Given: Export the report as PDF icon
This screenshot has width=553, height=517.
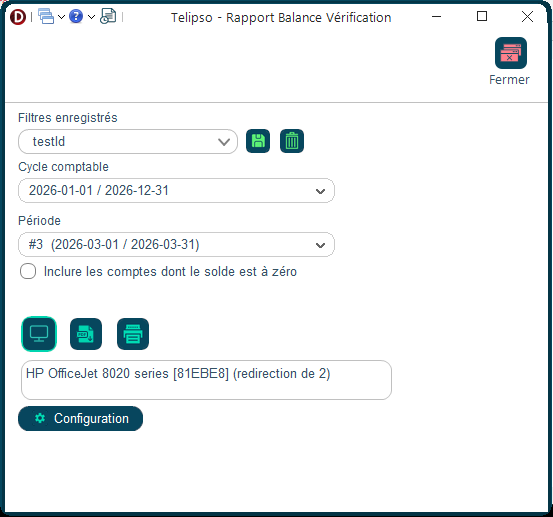Looking at the screenshot, I should coord(86,334).
